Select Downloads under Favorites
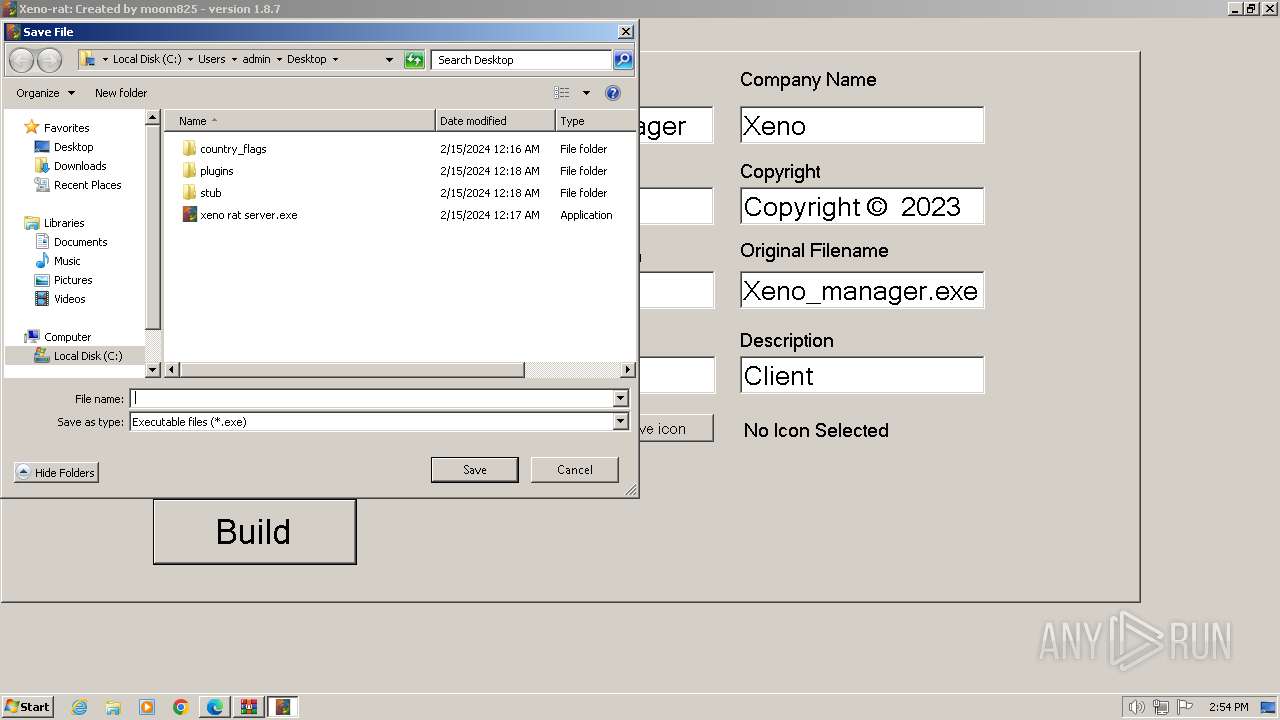The height and width of the screenshot is (720, 1280). pos(80,166)
